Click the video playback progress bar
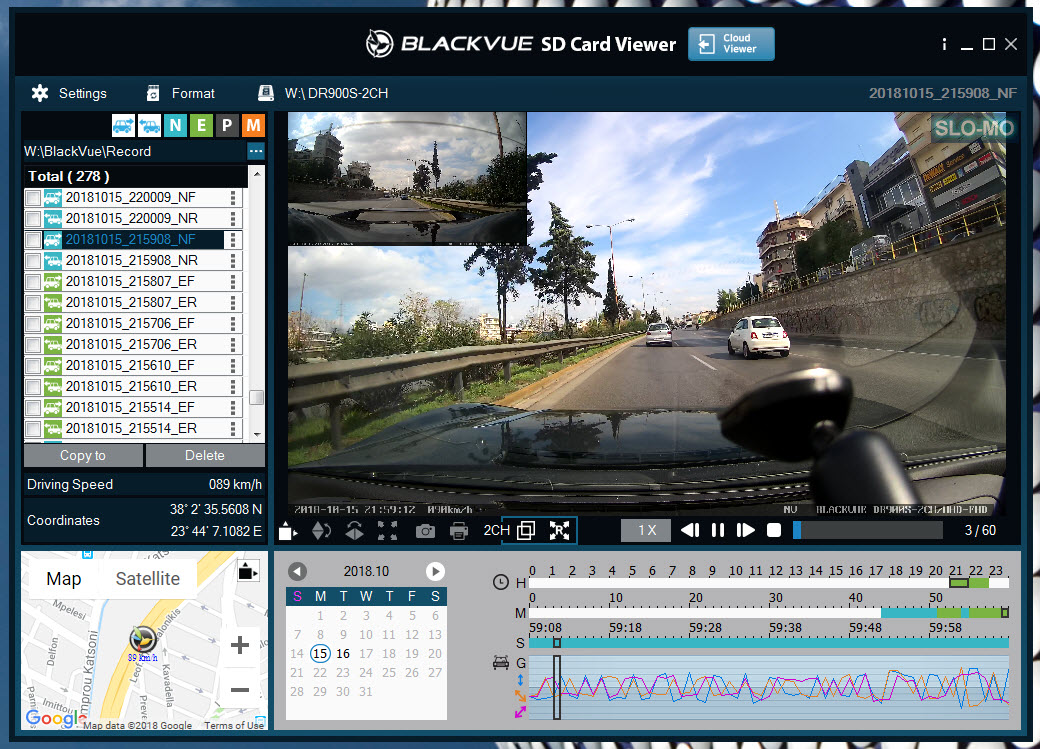Image resolution: width=1040 pixels, height=749 pixels. pos(868,530)
